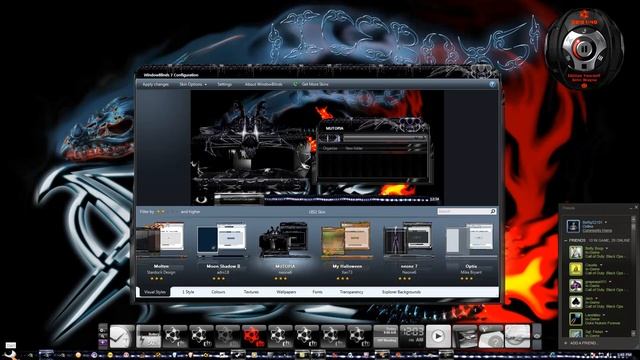Switch to the Visual Styles tab

[x=155, y=292]
